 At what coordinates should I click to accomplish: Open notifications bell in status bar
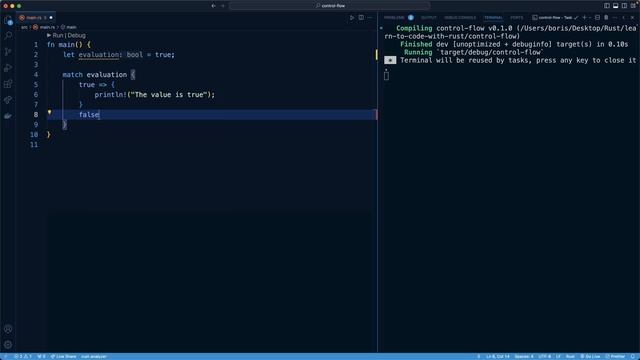click(x=633, y=356)
